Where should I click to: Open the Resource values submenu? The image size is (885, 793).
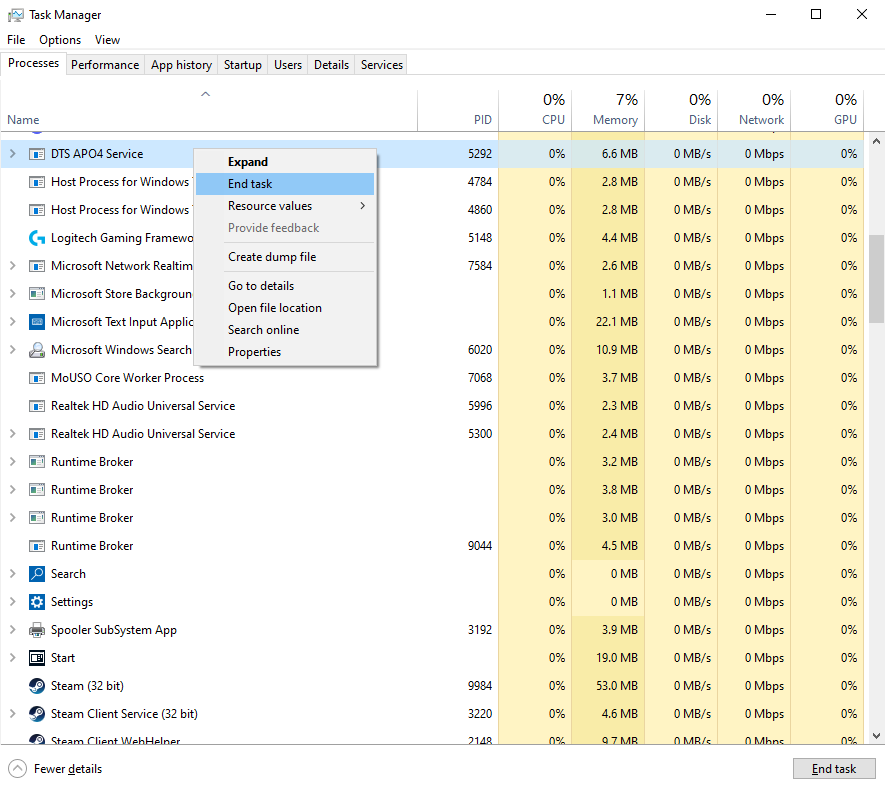tap(285, 206)
